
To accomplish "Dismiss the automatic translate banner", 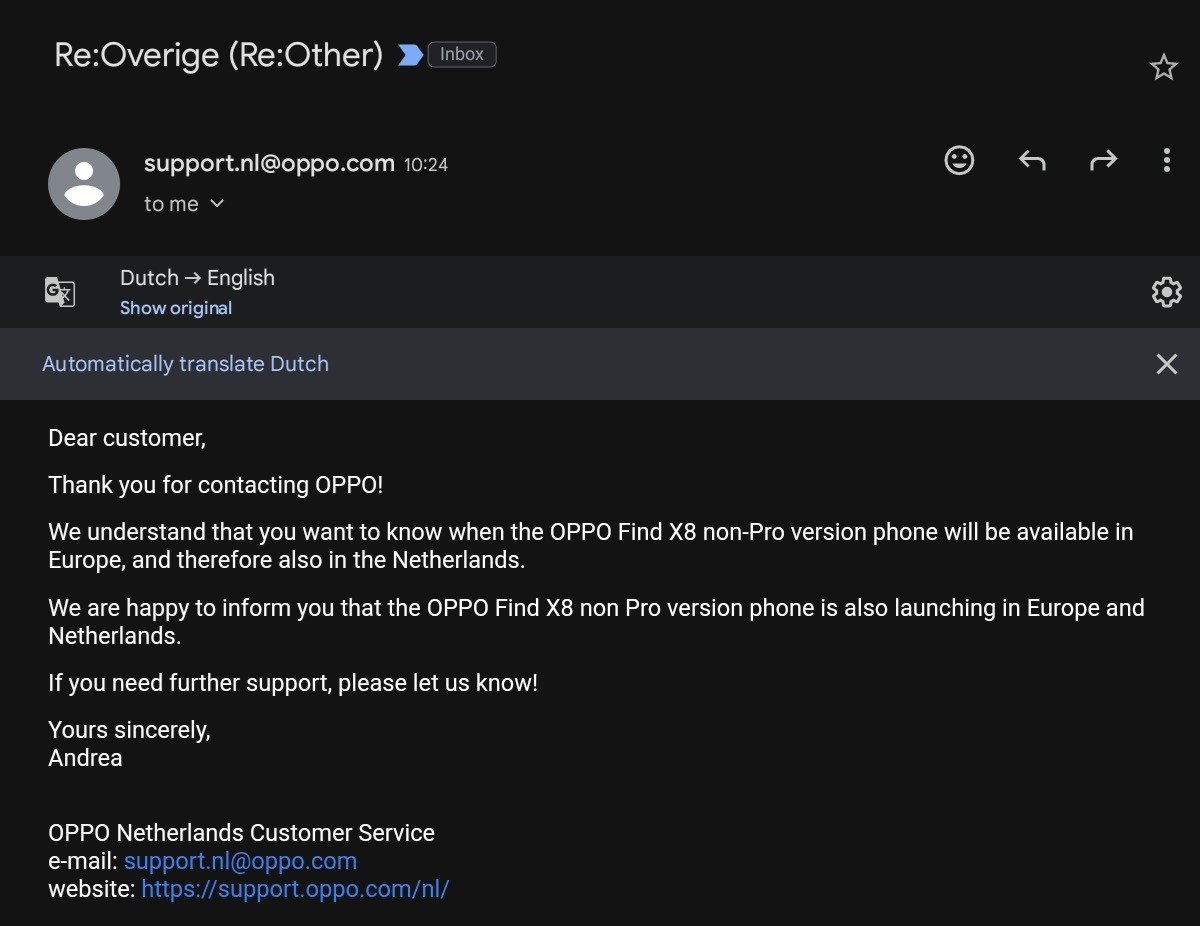I will click(x=1166, y=364).
